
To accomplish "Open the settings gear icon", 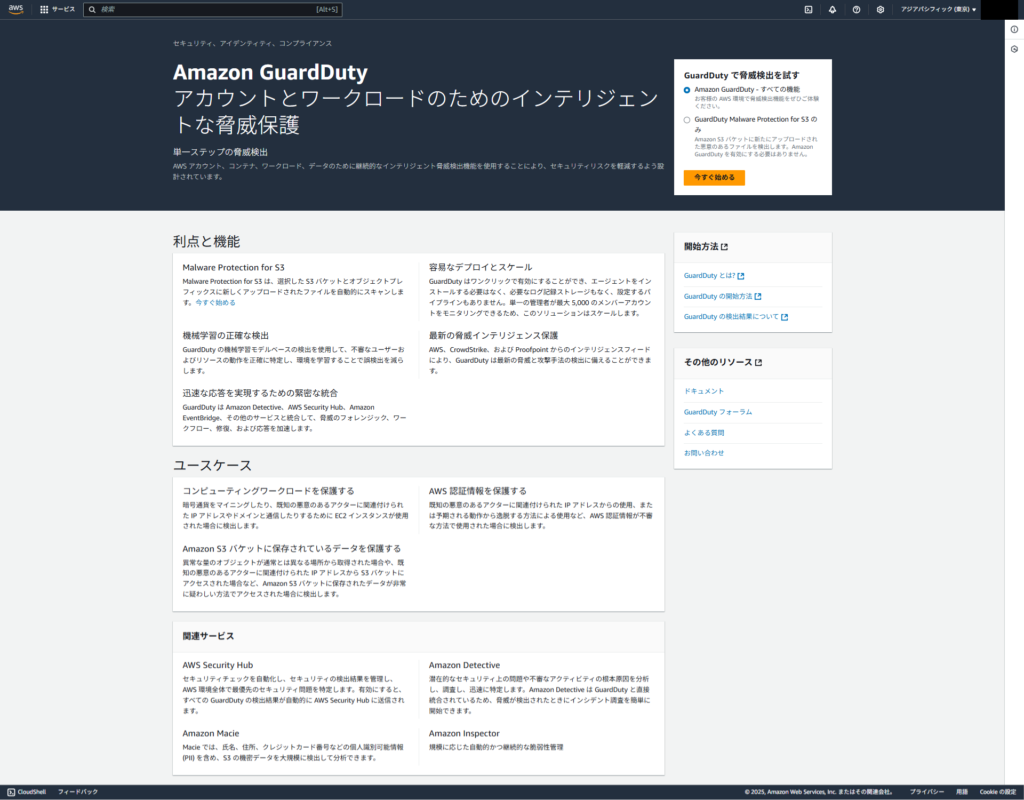I will pos(880,10).
